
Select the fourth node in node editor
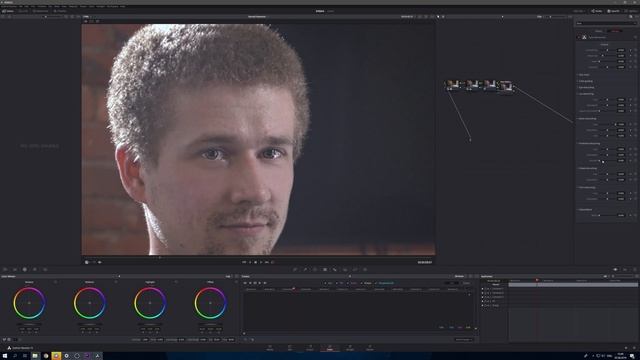tap(506, 85)
